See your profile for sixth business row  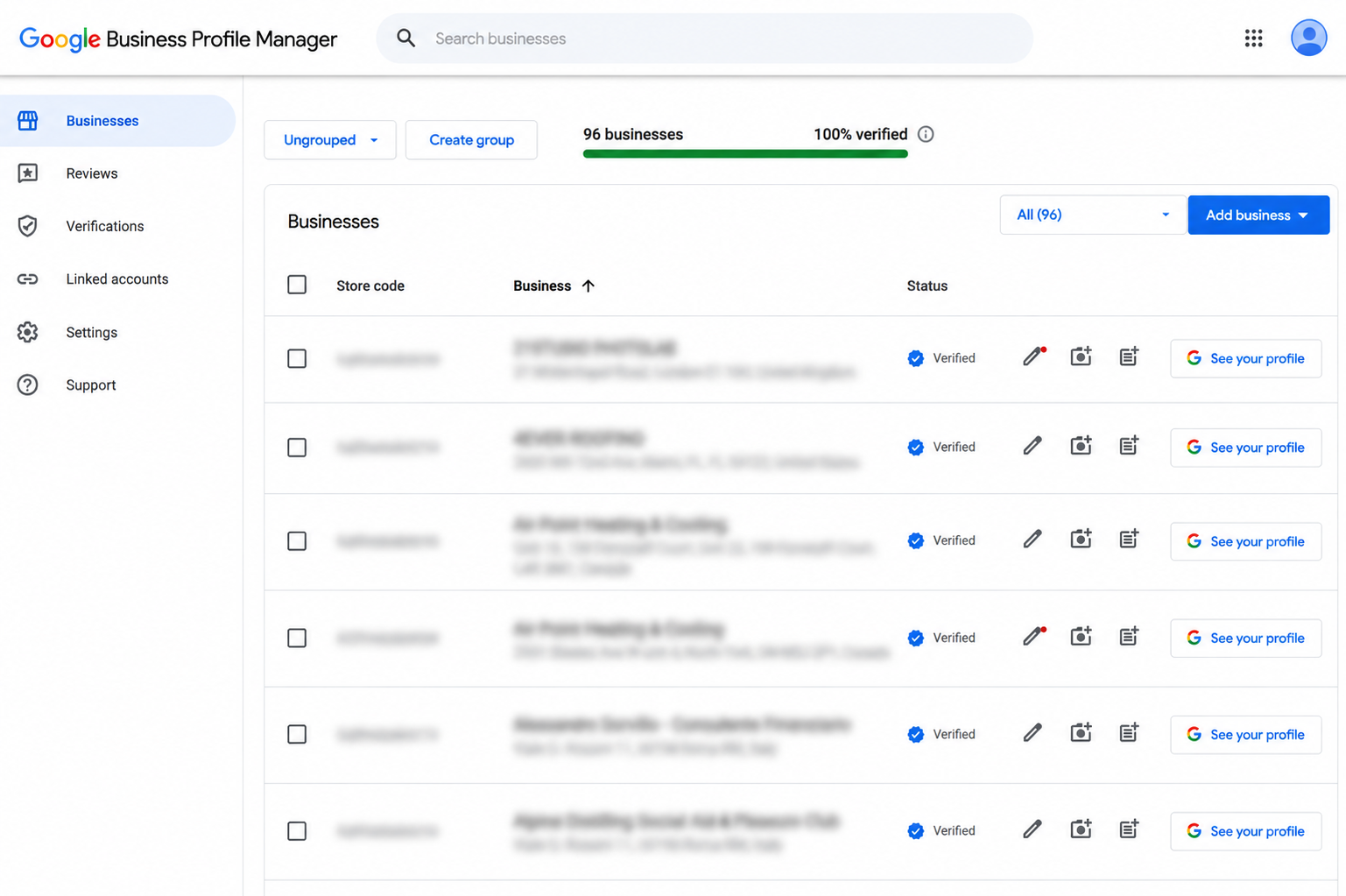pos(1245,831)
